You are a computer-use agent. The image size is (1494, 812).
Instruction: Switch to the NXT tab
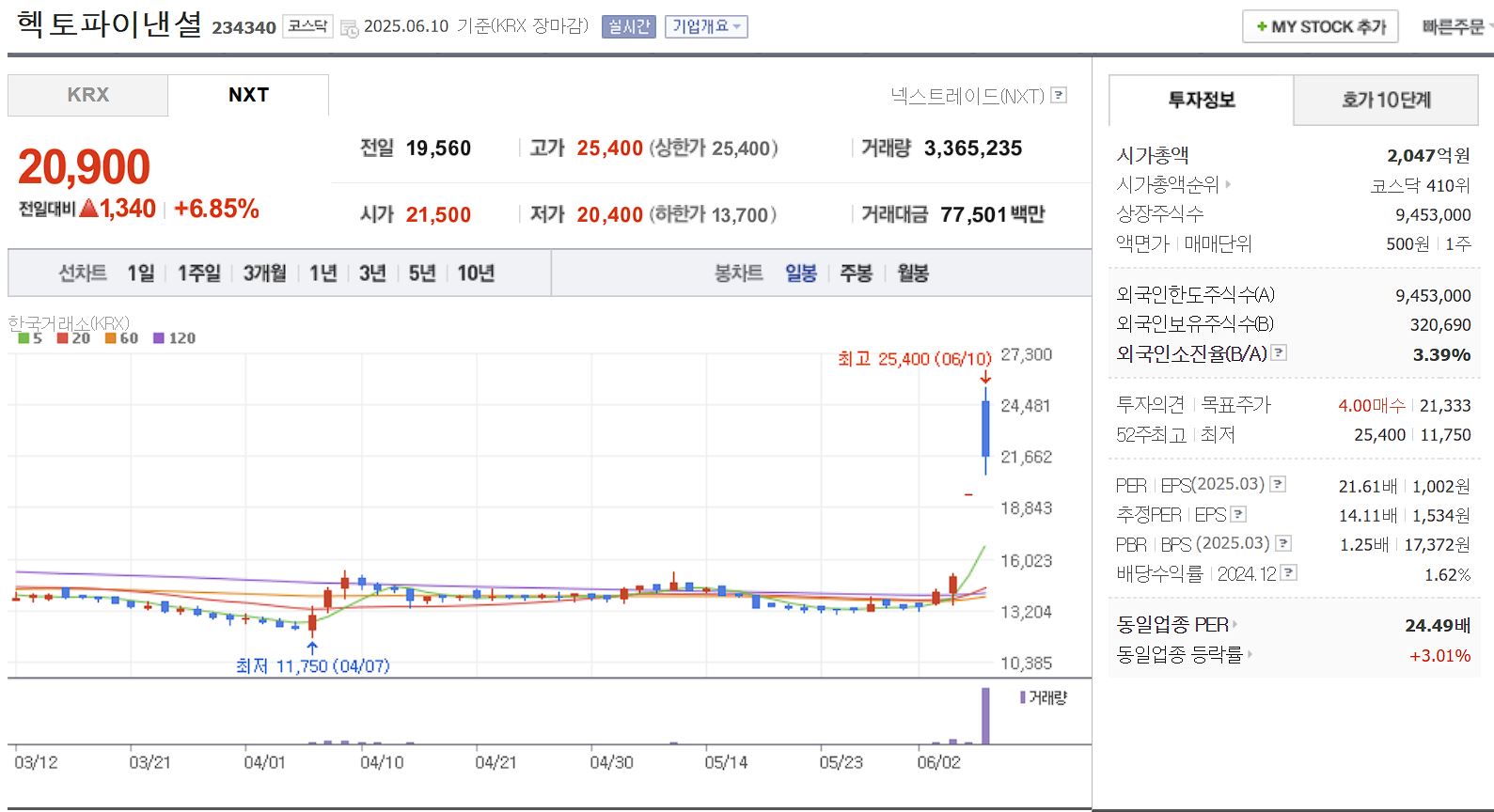coord(248,95)
